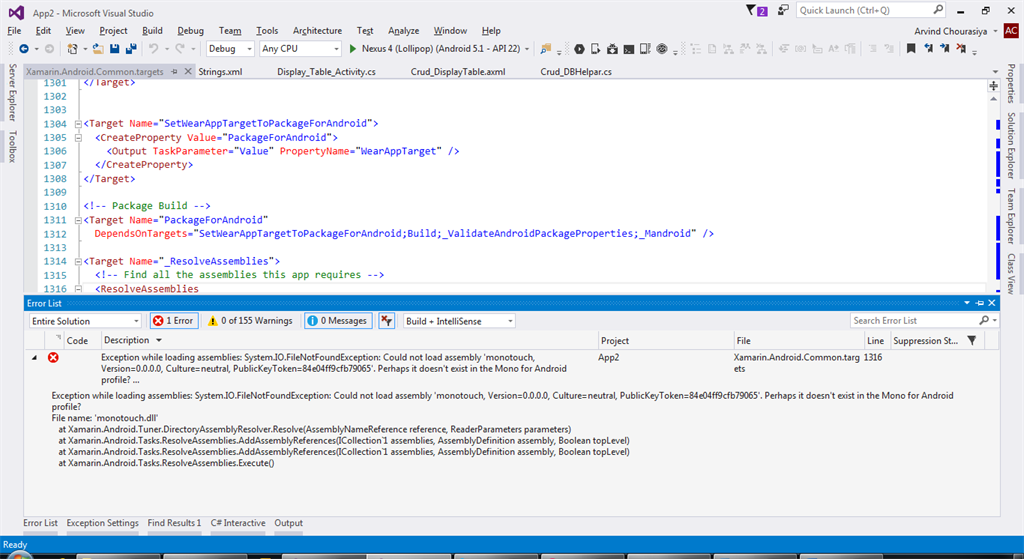Open the Architecture menu

[x=317, y=31]
